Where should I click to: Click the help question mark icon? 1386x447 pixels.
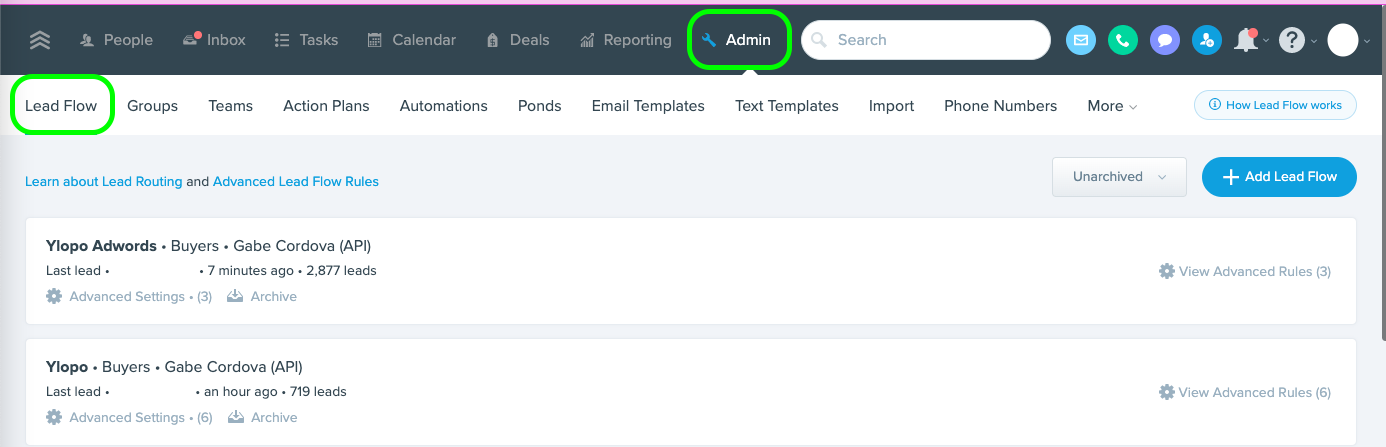[x=1292, y=40]
